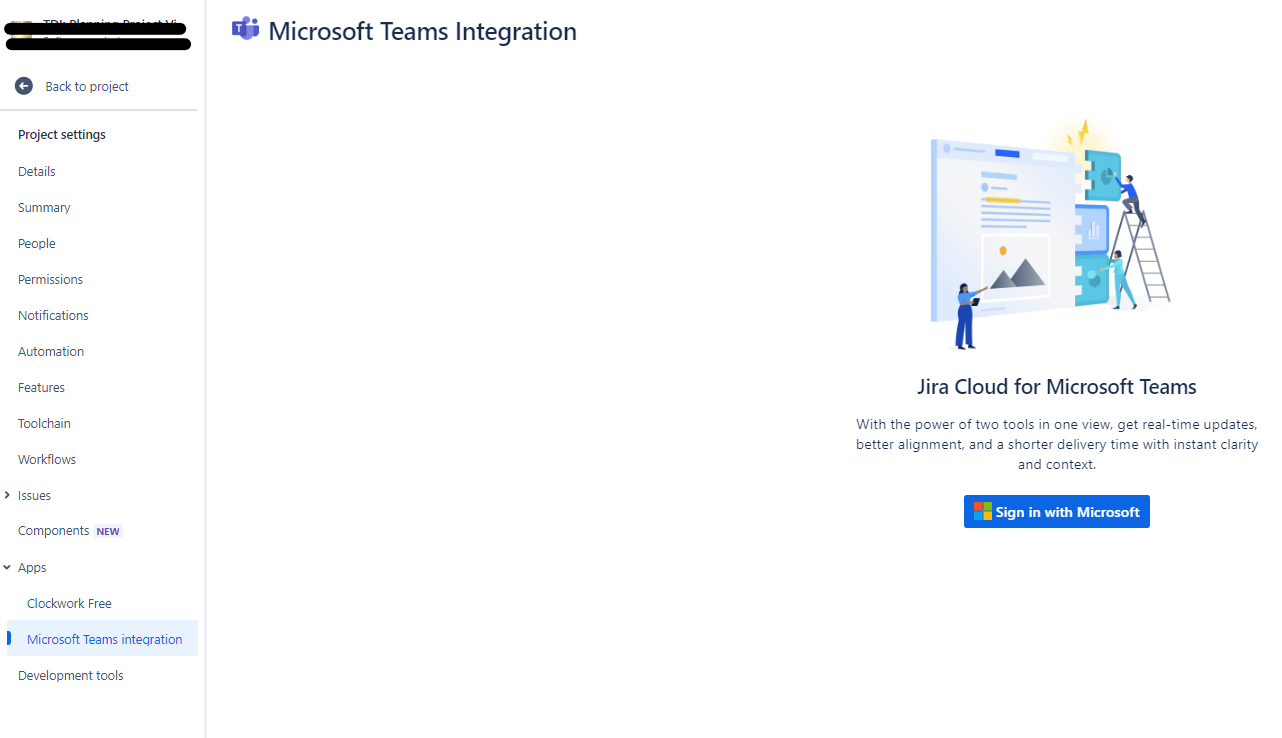Select Microsoft Teams integration in the sidebar
The width and height of the screenshot is (1282, 738).
(104, 638)
